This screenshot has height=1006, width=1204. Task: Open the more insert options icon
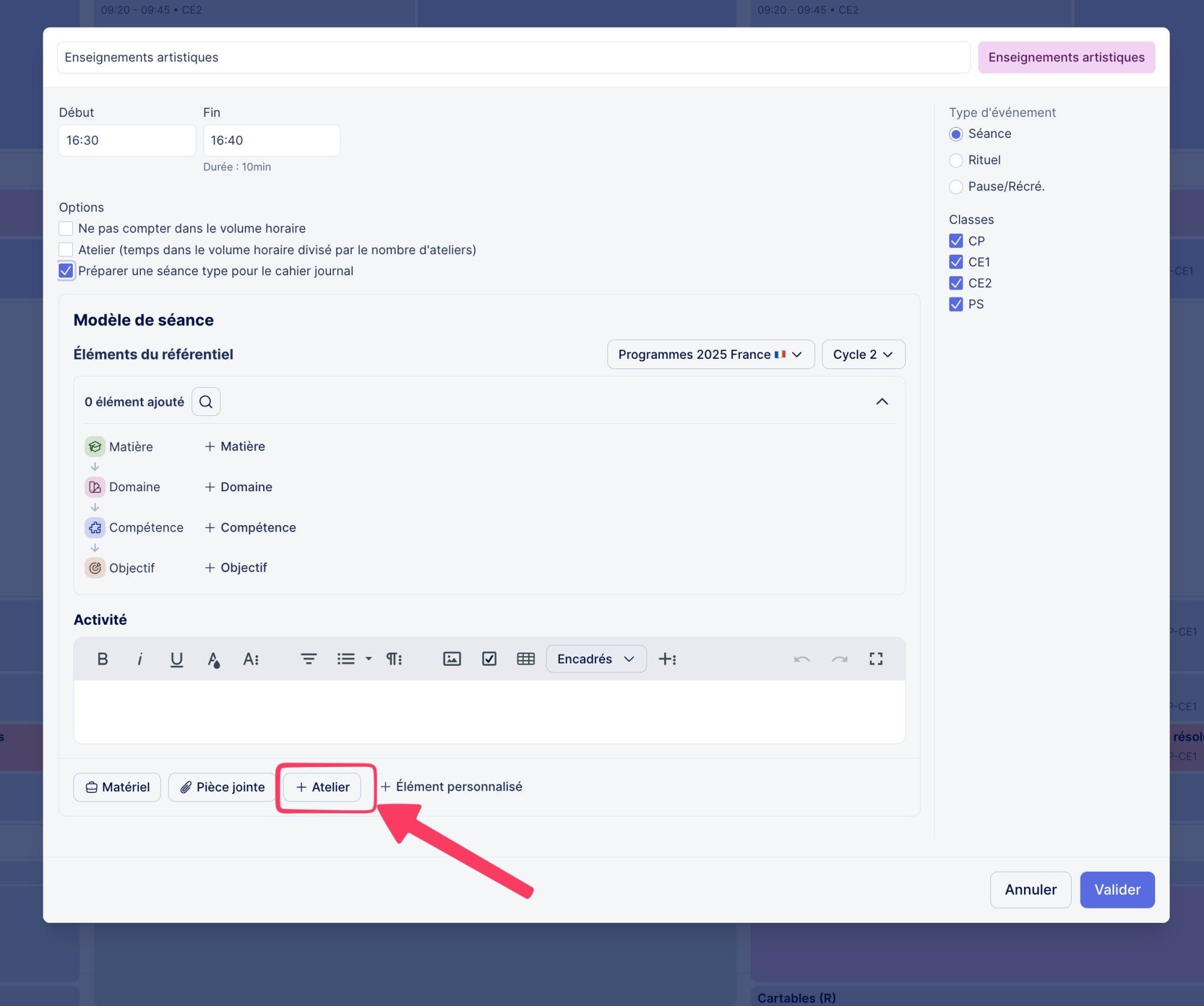[x=667, y=659]
